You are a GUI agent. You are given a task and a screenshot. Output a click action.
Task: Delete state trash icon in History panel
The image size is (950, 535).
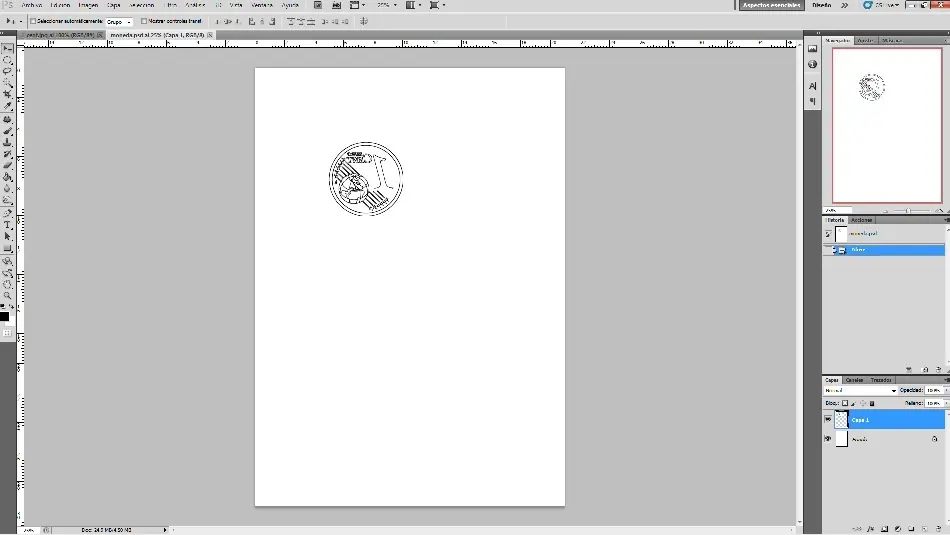tap(938, 370)
